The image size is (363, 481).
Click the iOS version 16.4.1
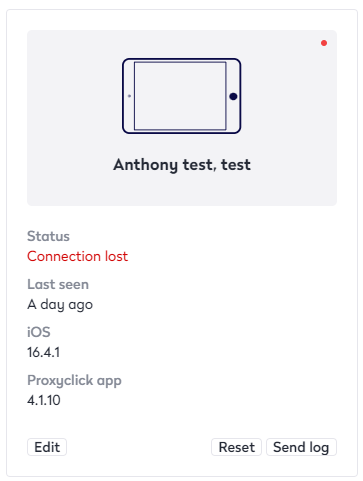43,352
